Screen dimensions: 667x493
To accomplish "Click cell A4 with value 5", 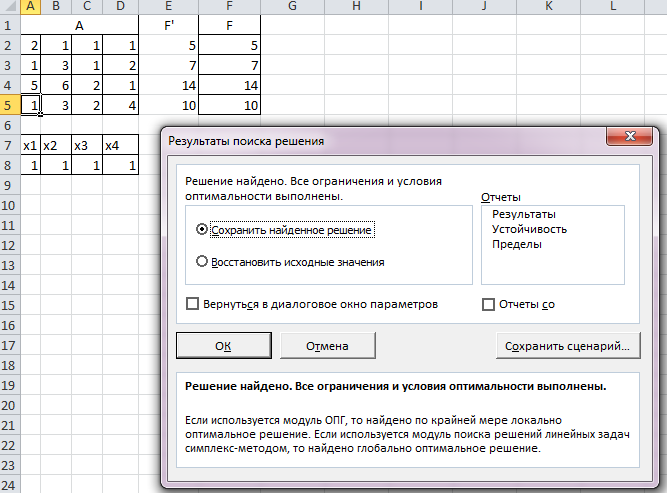I will tap(31, 85).
